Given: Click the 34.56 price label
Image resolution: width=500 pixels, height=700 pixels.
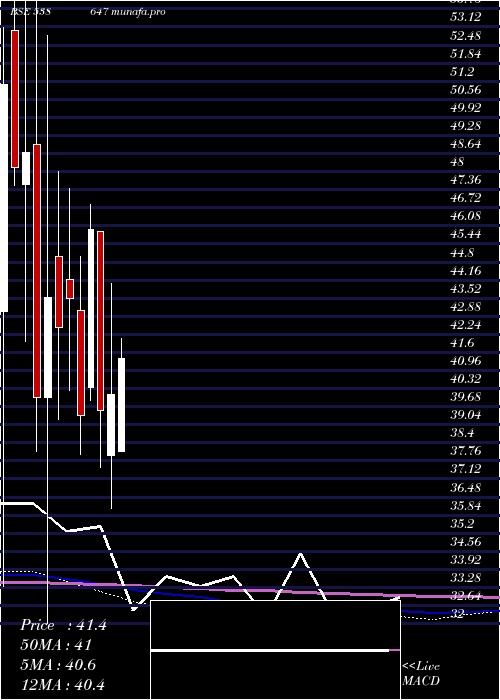Looking at the screenshot, I should (x=466, y=542).
